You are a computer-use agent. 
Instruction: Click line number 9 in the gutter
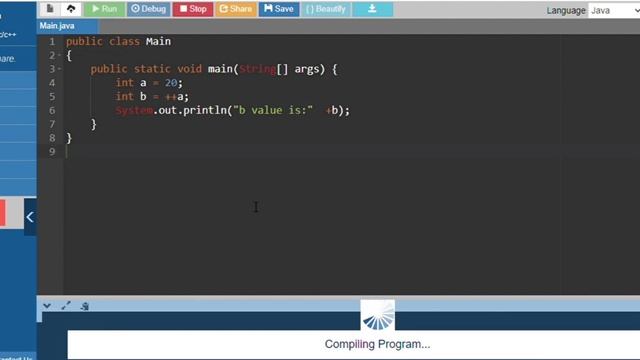[52, 151]
